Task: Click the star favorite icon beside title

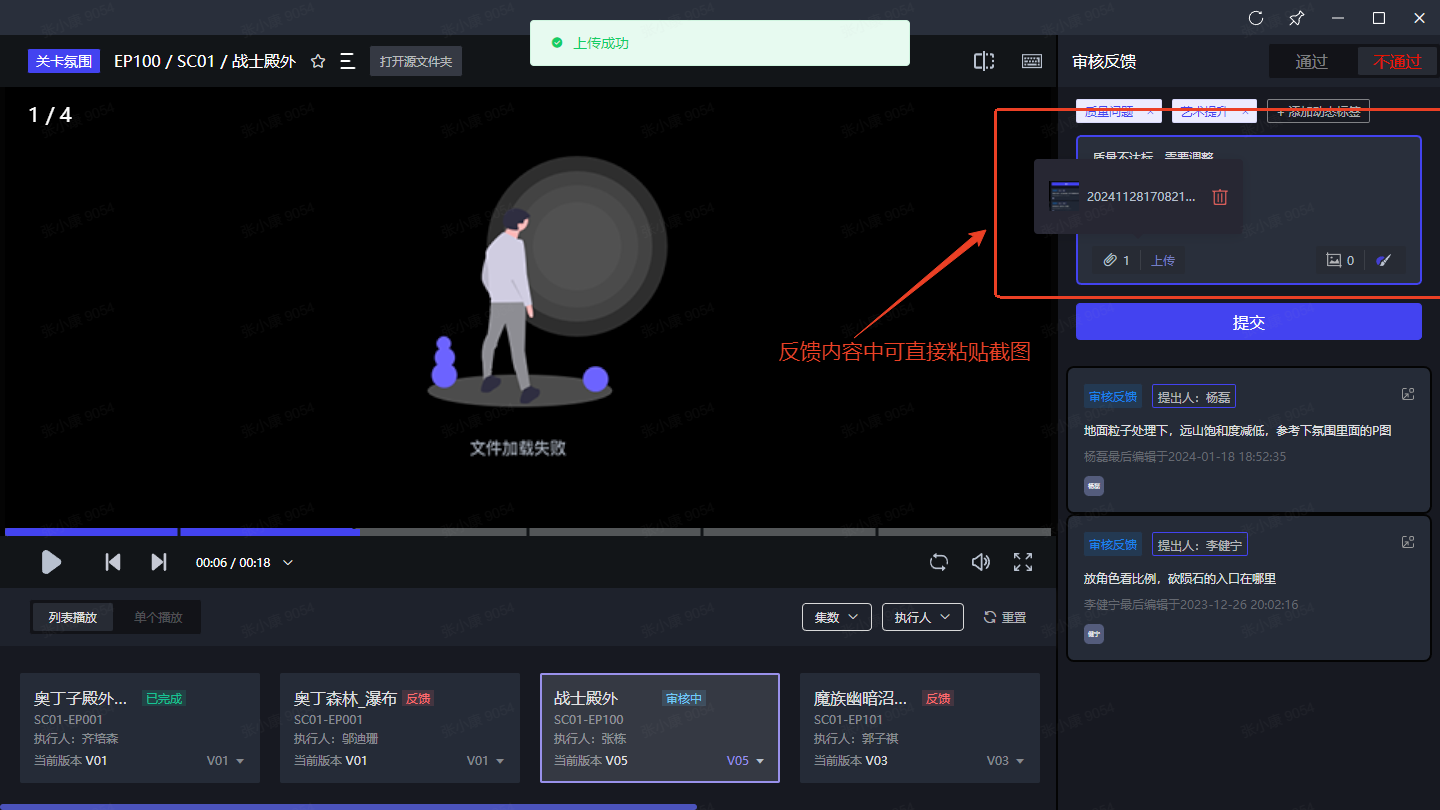Action: [x=318, y=62]
